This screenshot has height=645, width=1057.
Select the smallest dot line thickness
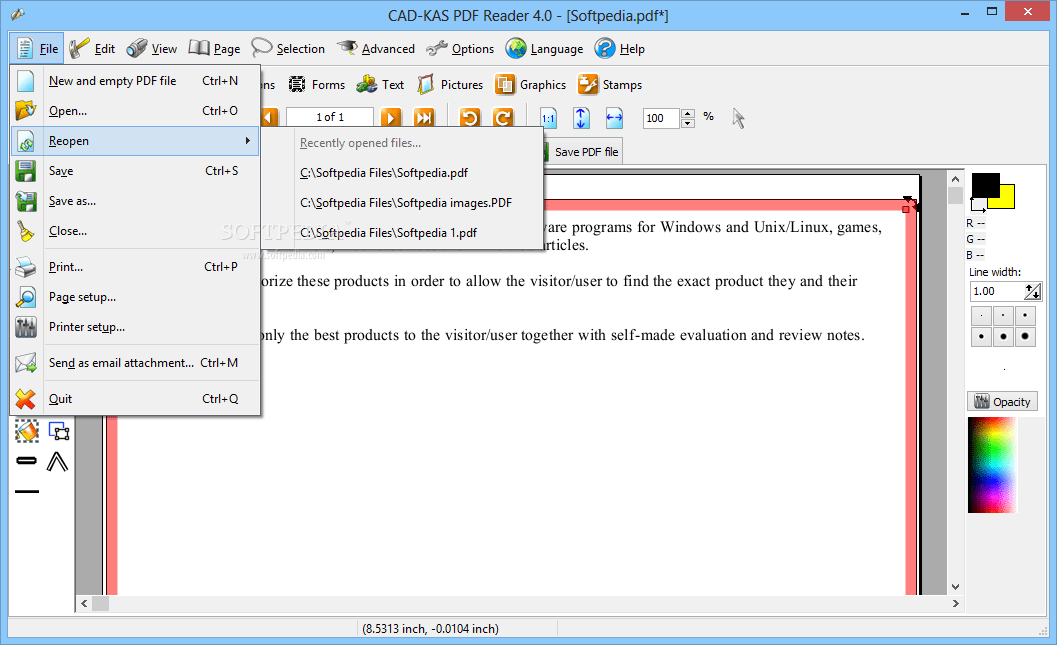pyautogui.click(x=982, y=315)
